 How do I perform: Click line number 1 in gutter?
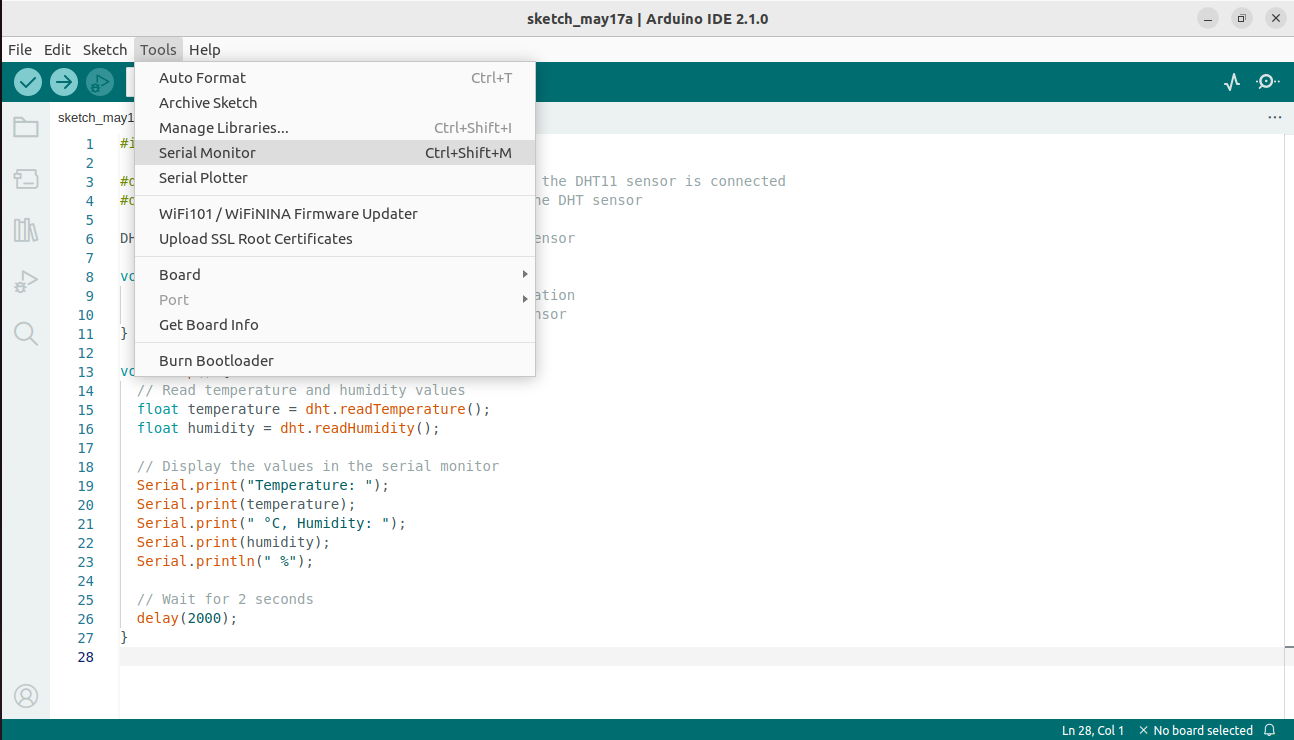pos(89,144)
